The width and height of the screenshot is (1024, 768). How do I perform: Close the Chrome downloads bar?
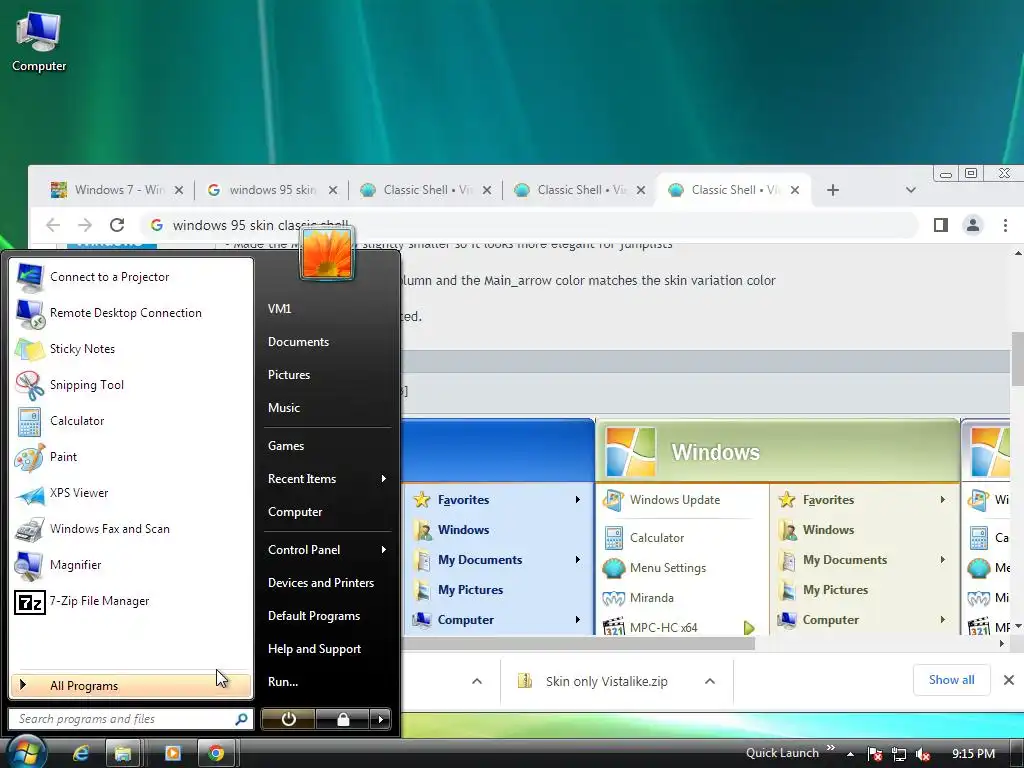[x=1008, y=680]
